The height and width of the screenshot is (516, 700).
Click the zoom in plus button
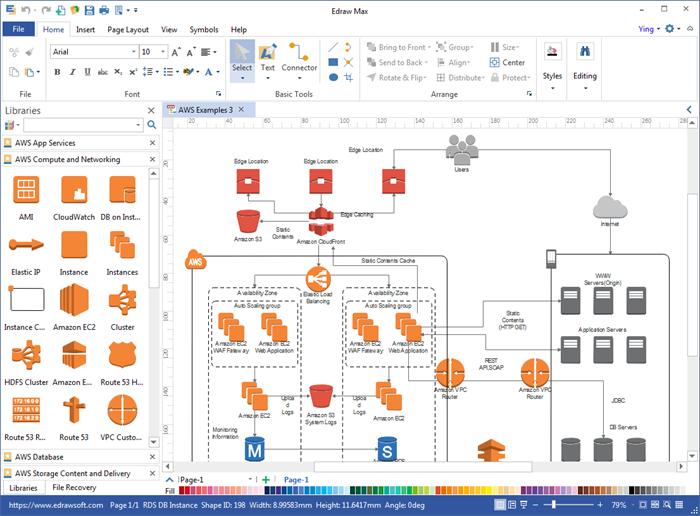click(600, 505)
